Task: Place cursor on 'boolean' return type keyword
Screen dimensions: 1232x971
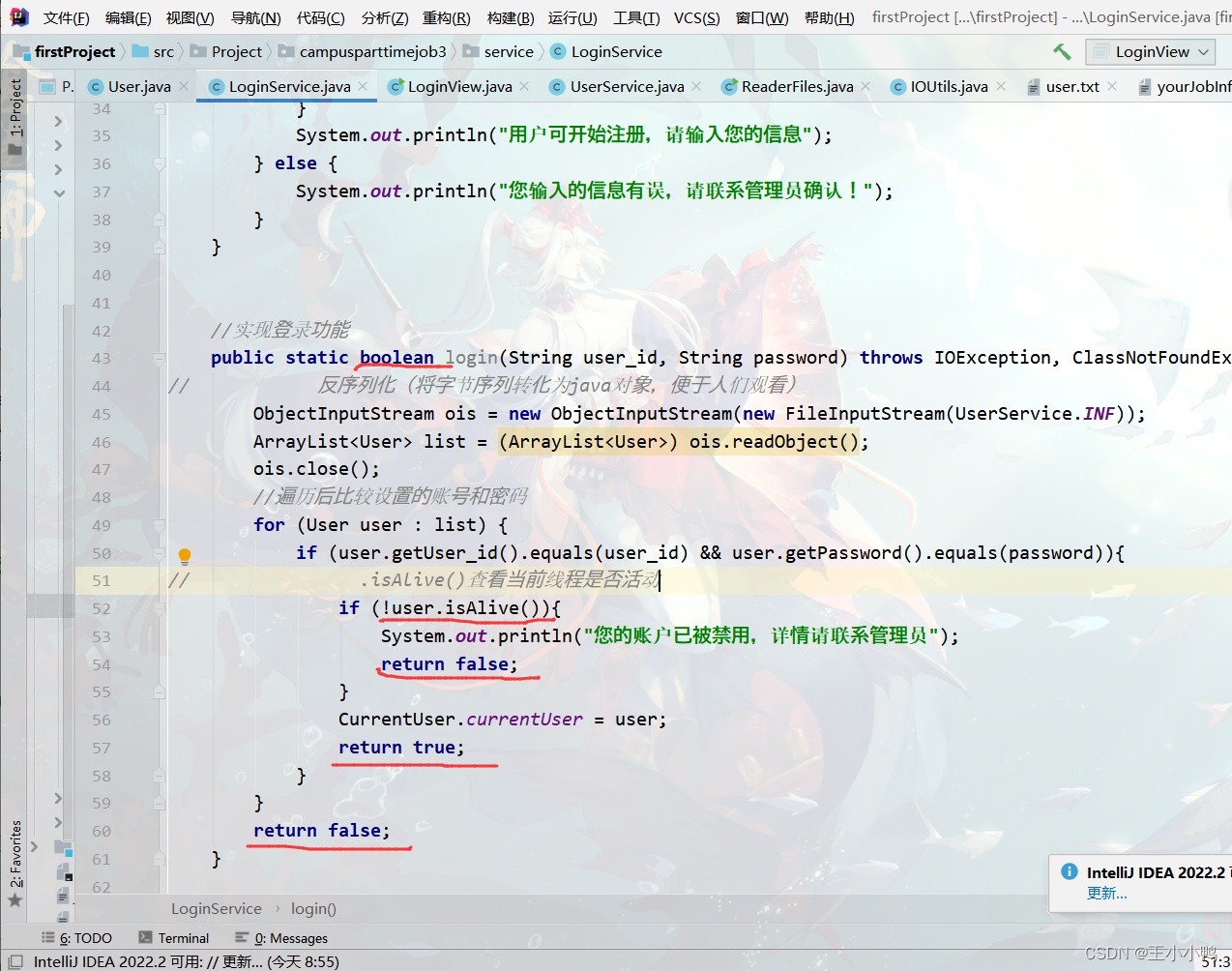Action: (396, 358)
